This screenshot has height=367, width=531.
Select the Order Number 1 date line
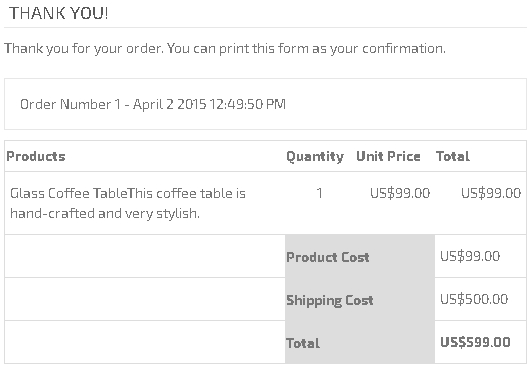(x=153, y=104)
